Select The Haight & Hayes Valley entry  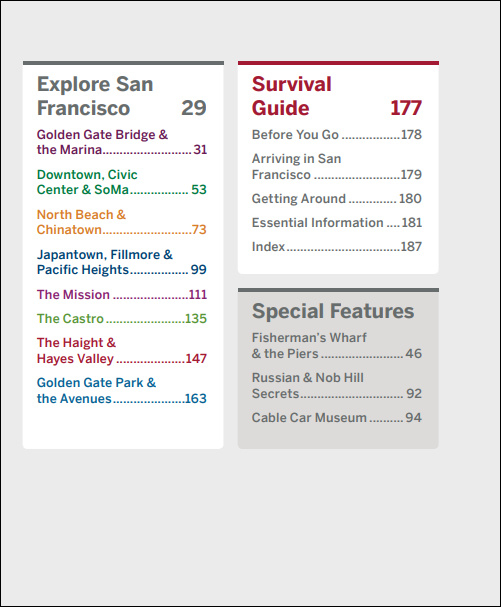(122, 351)
